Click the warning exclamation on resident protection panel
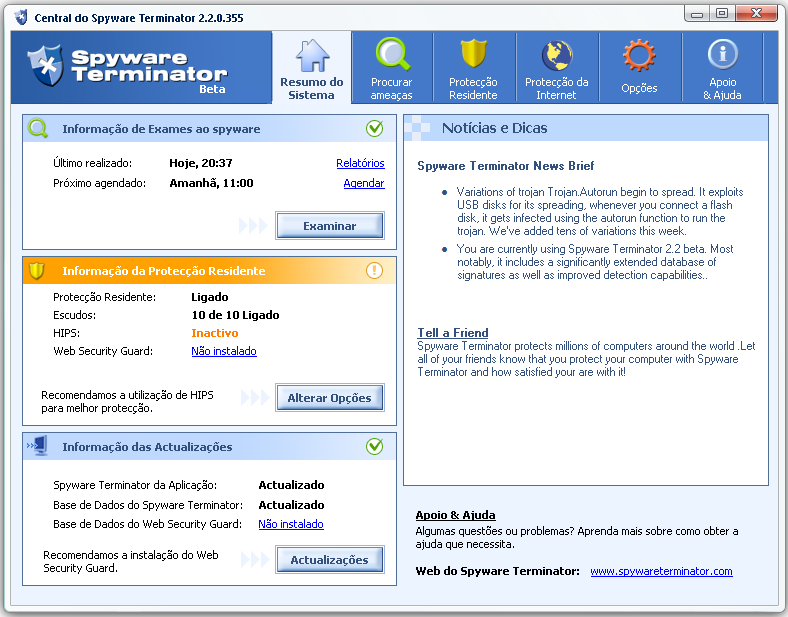 click(x=374, y=270)
